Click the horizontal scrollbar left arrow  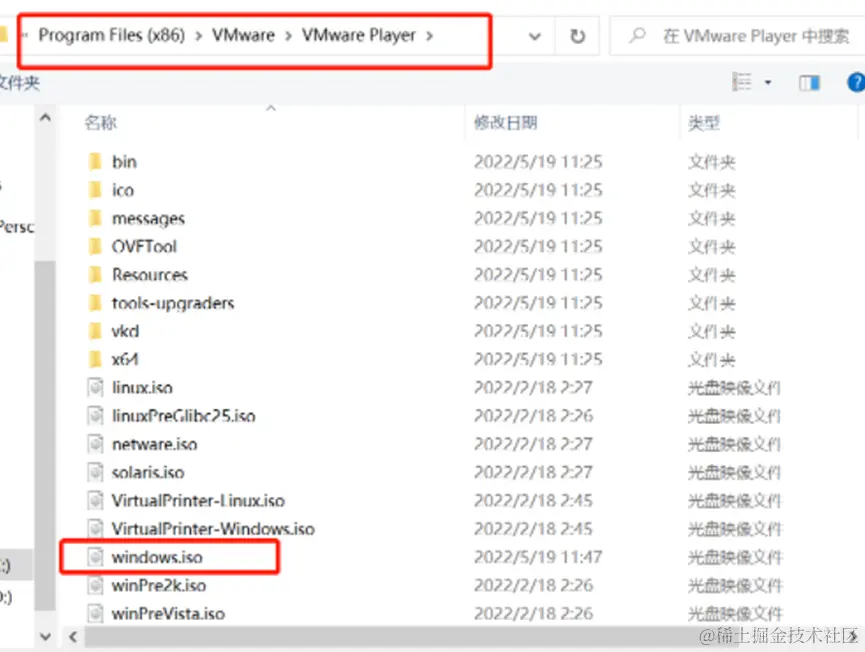click(73, 637)
